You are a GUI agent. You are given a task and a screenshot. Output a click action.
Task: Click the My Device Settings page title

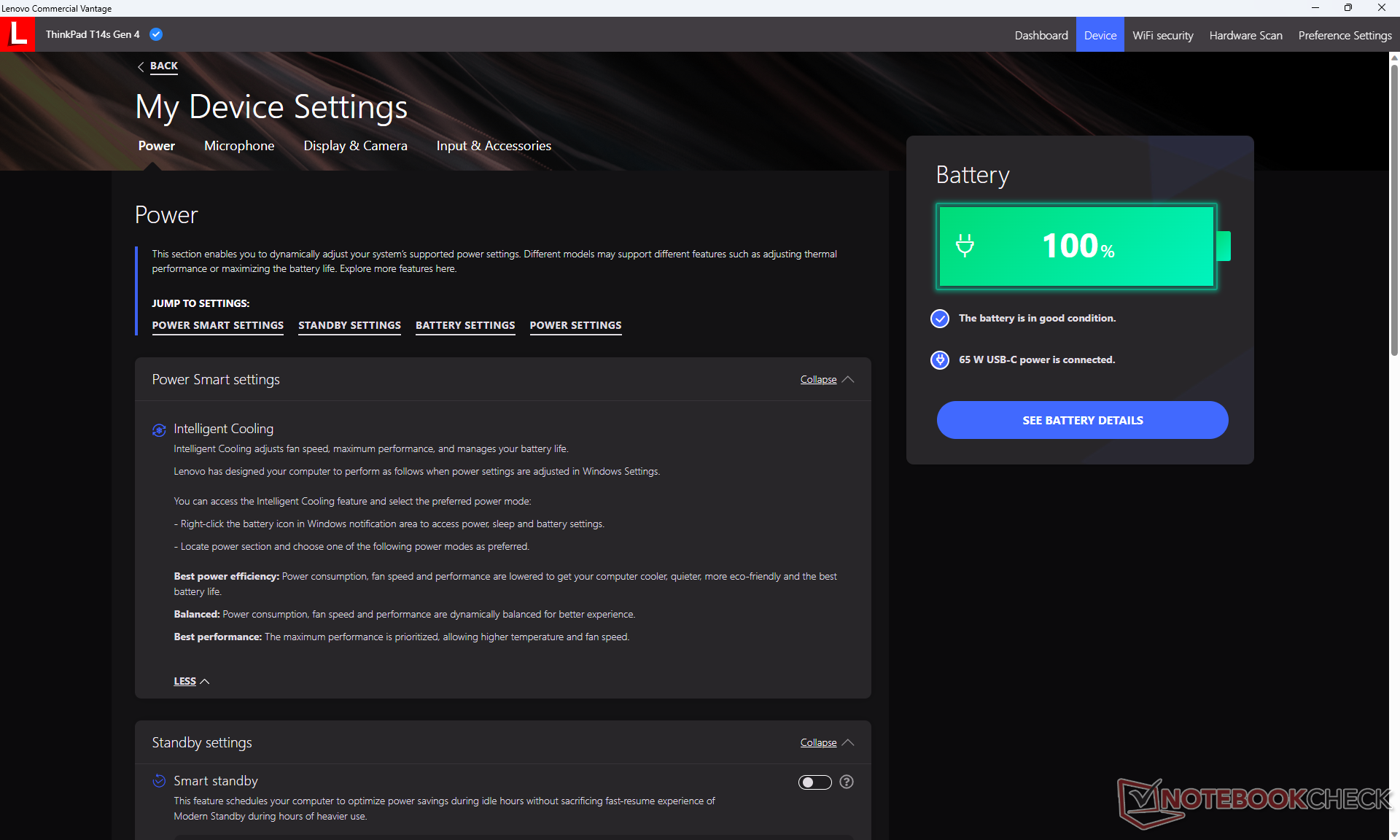pyautogui.click(x=271, y=107)
